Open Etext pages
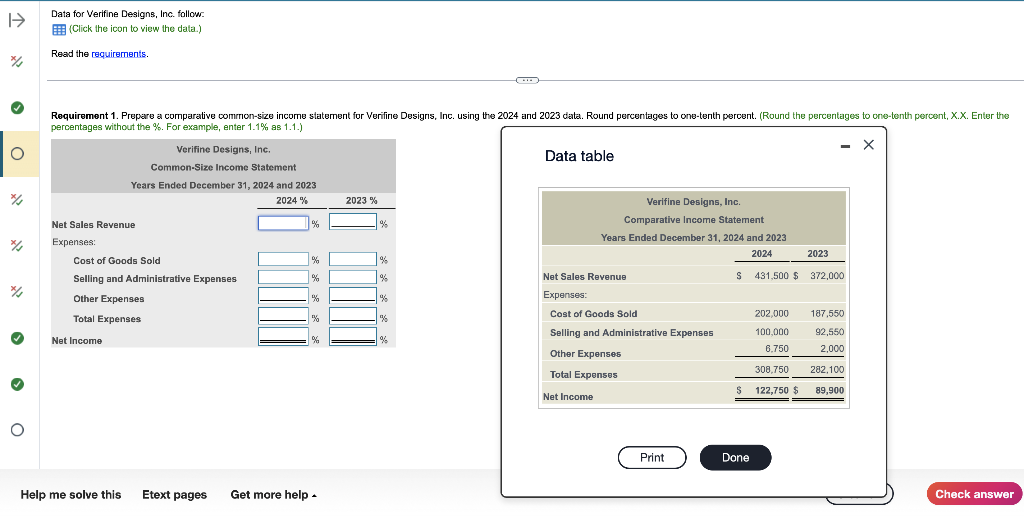Viewport: 1024px width, 518px height. coord(174,494)
